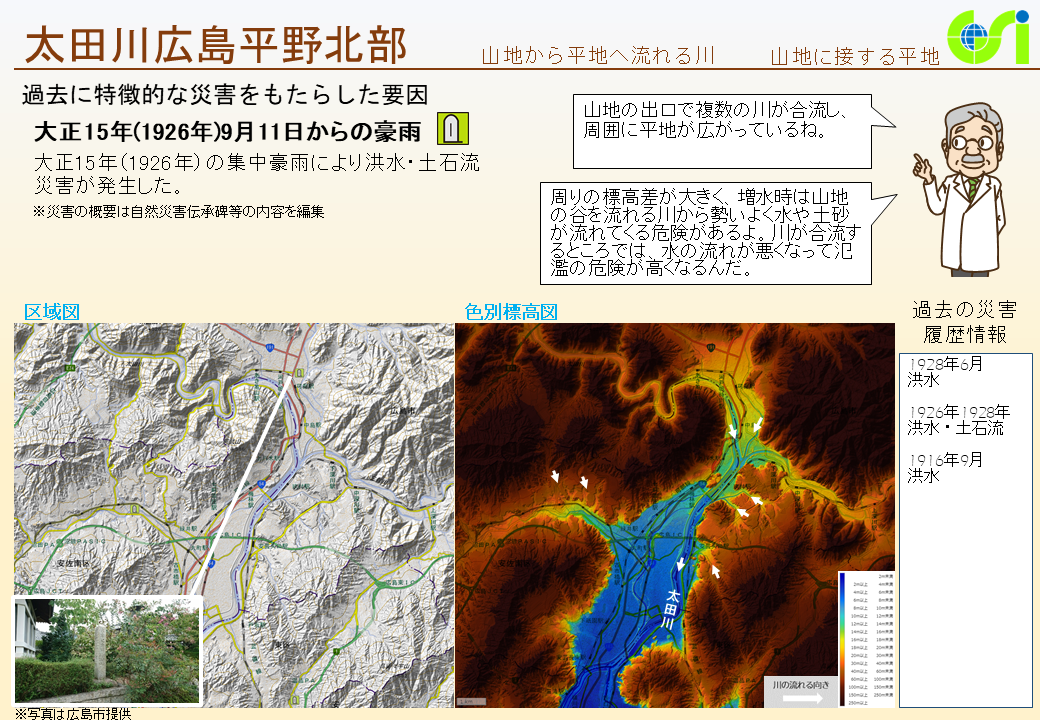This screenshot has width=1040, height=720.
Task: Click the ※災害の概要 note text
Action: 178,212
